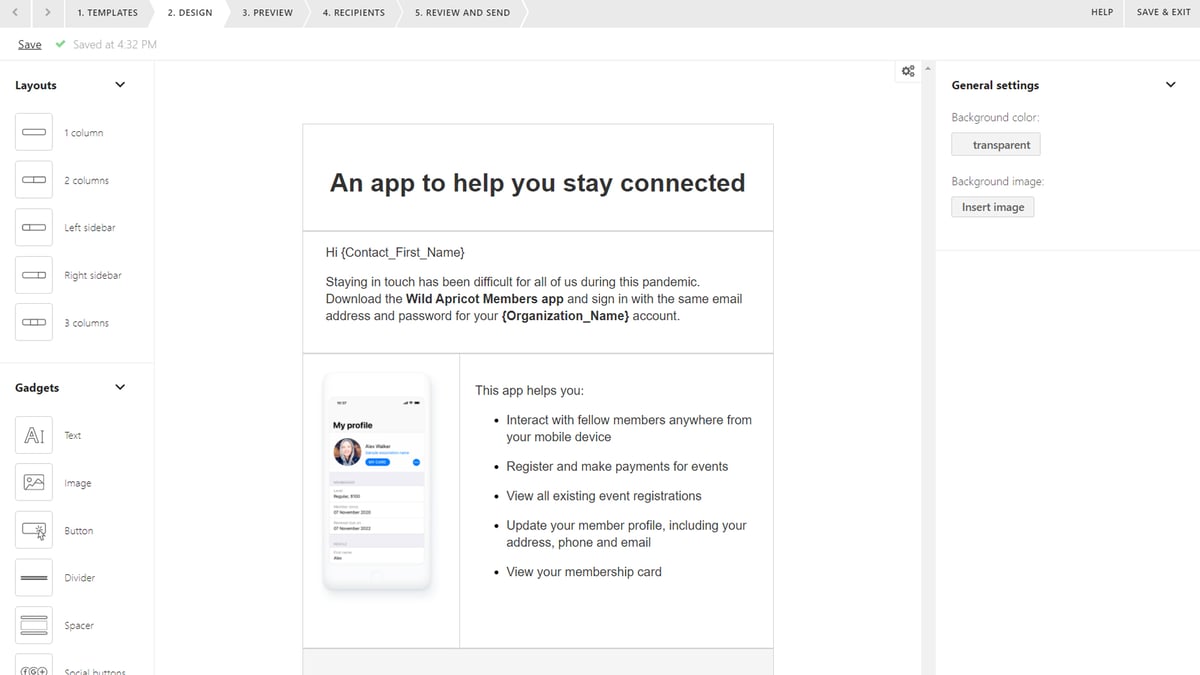Select the 1 column layout icon
The height and width of the screenshot is (675, 1200).
click(34, 132)
